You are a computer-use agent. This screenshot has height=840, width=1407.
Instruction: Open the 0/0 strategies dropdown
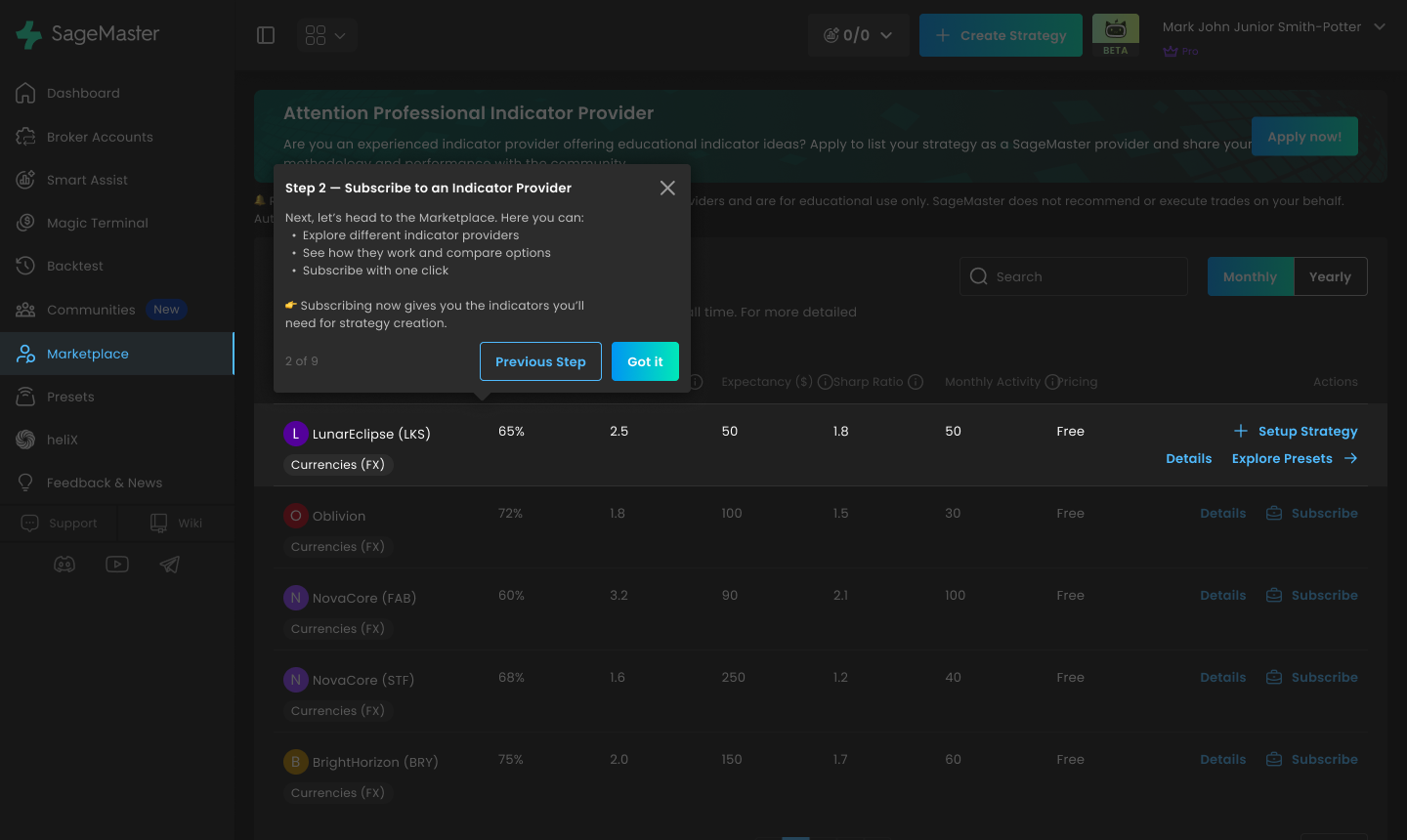[858, 35]
